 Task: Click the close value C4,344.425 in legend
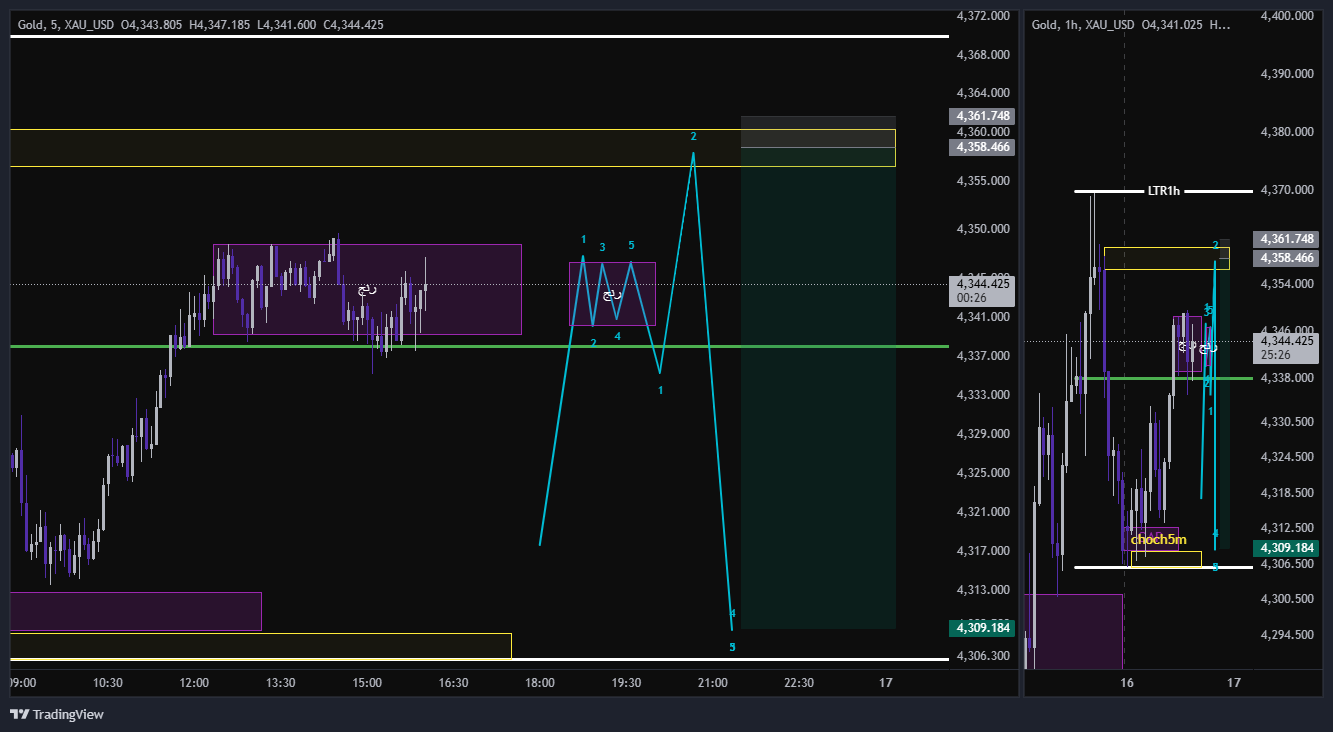pos(353,25)
